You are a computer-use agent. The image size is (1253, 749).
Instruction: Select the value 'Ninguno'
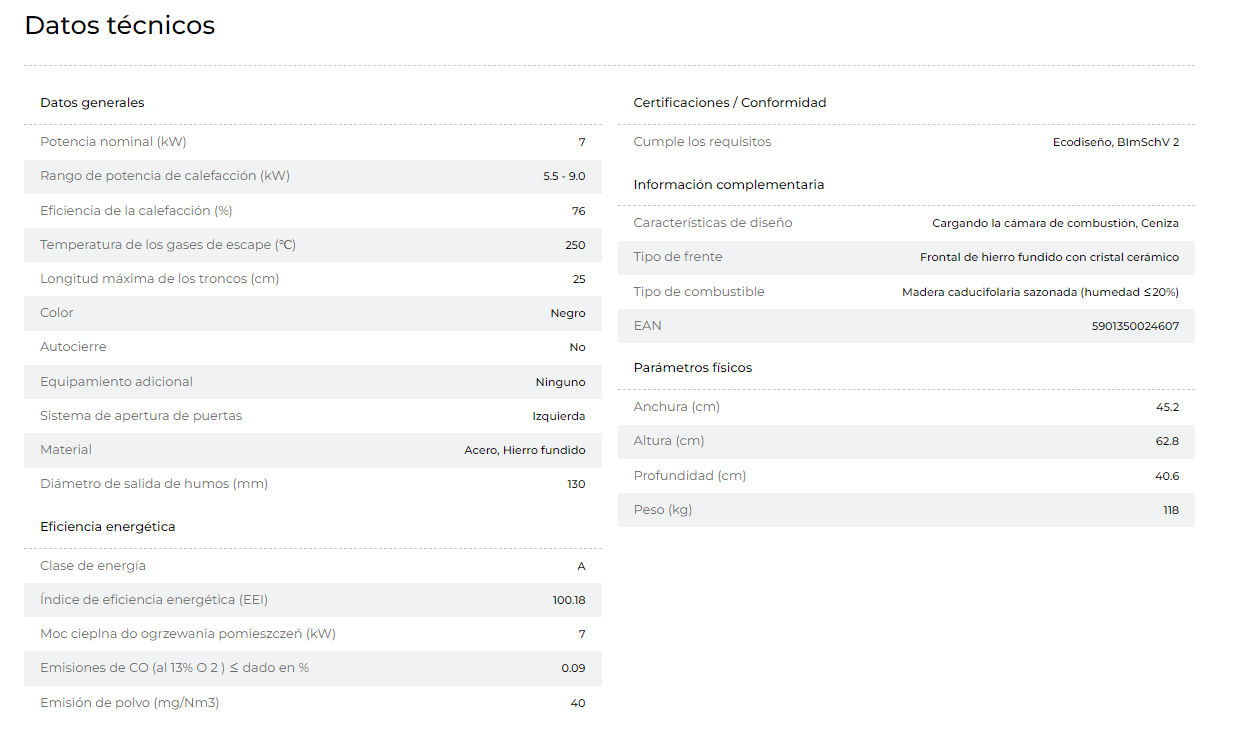(561, 382)
